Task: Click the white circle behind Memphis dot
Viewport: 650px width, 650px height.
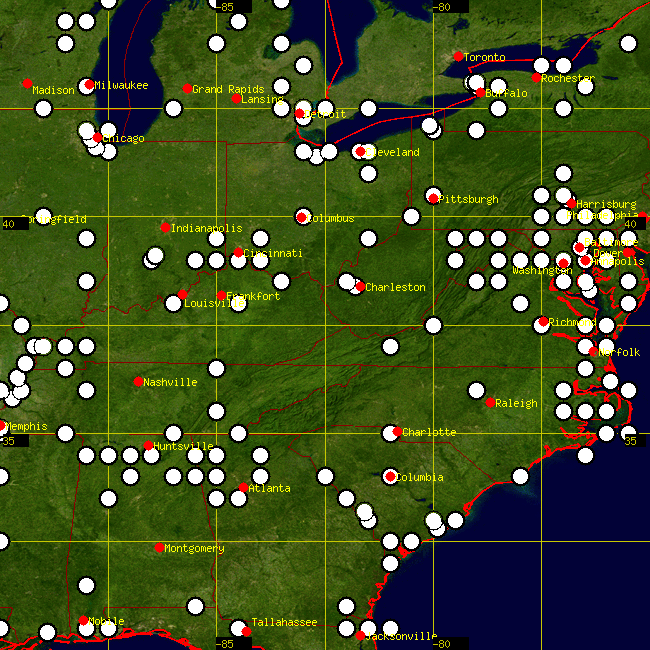Action: 2,427
